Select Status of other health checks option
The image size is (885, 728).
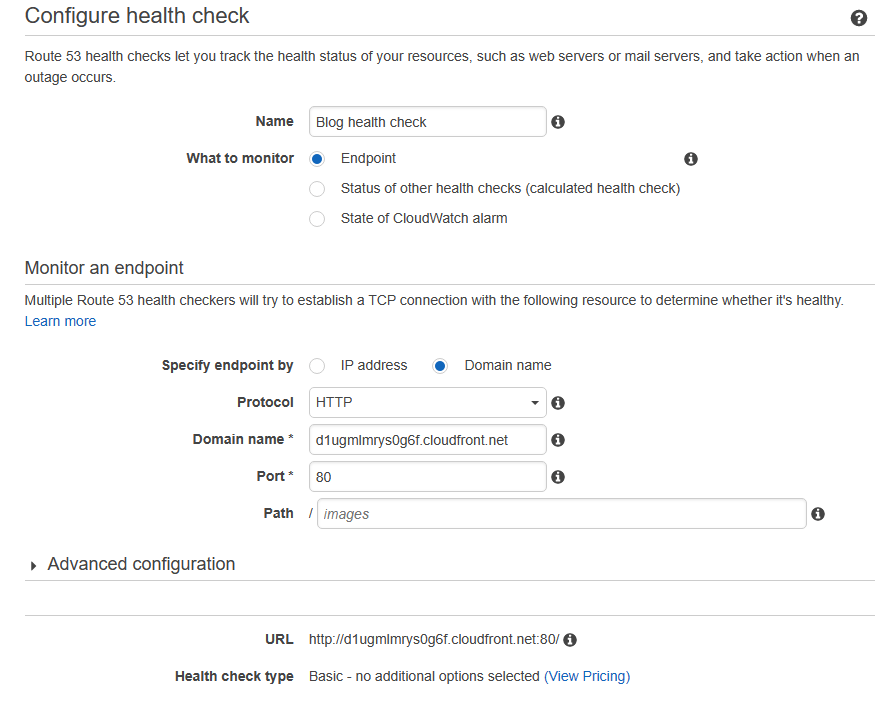[317, 189]
